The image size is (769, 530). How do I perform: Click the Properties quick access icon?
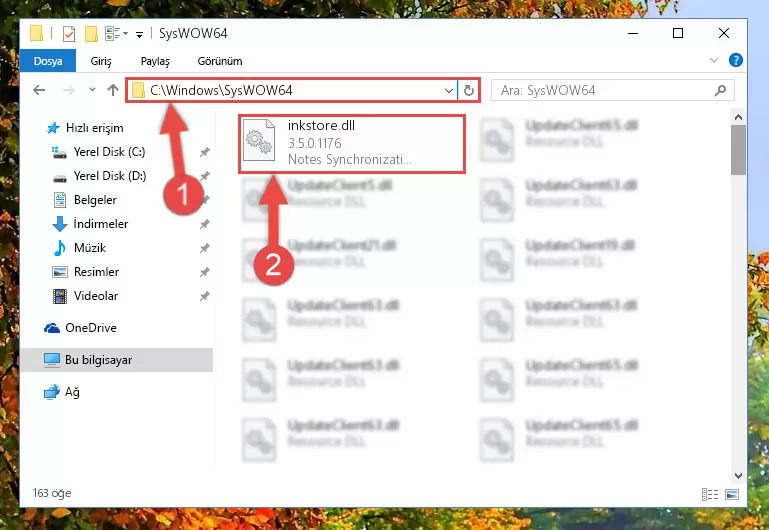point(69,34)
